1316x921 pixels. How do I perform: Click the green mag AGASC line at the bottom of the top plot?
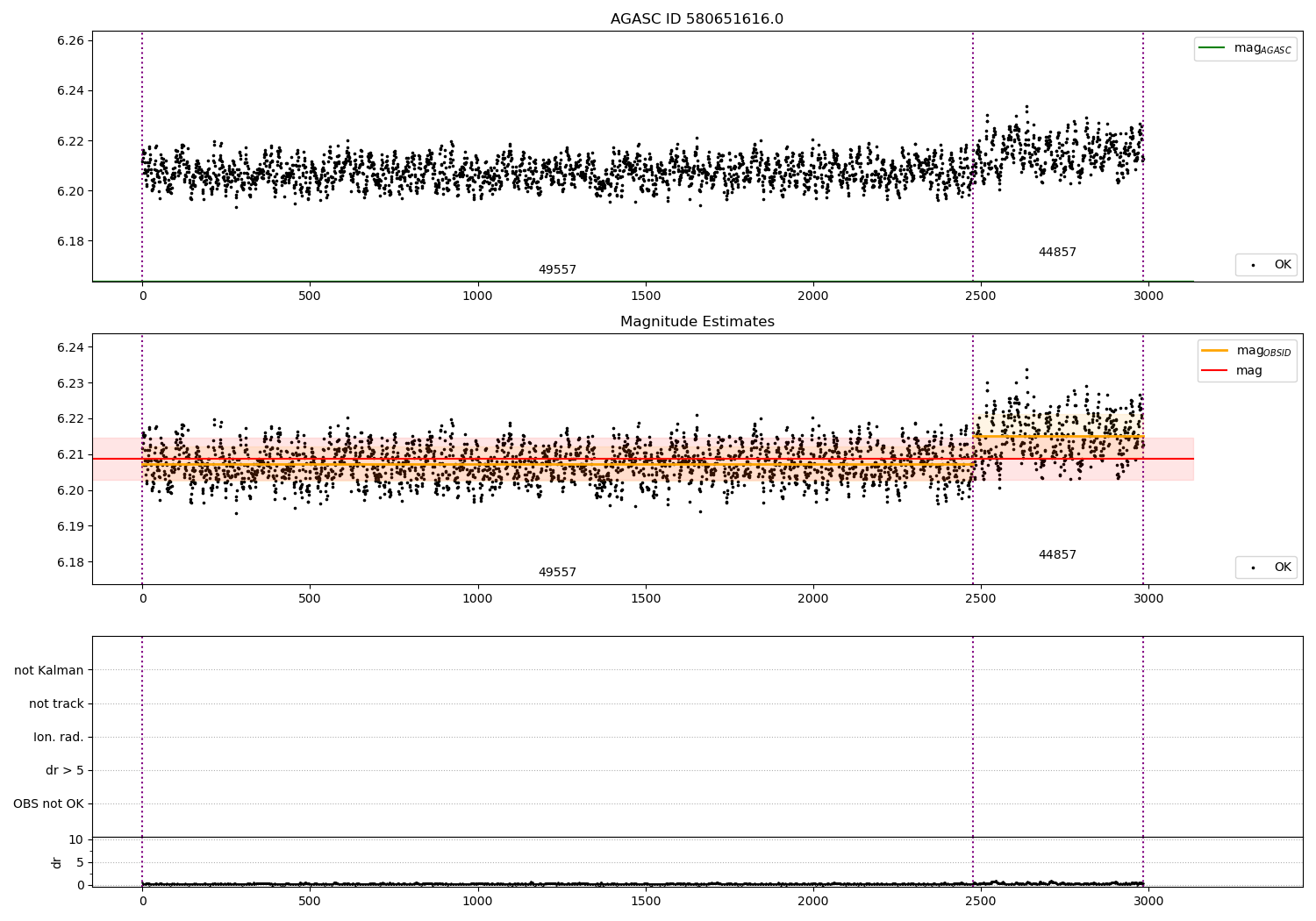642,282
